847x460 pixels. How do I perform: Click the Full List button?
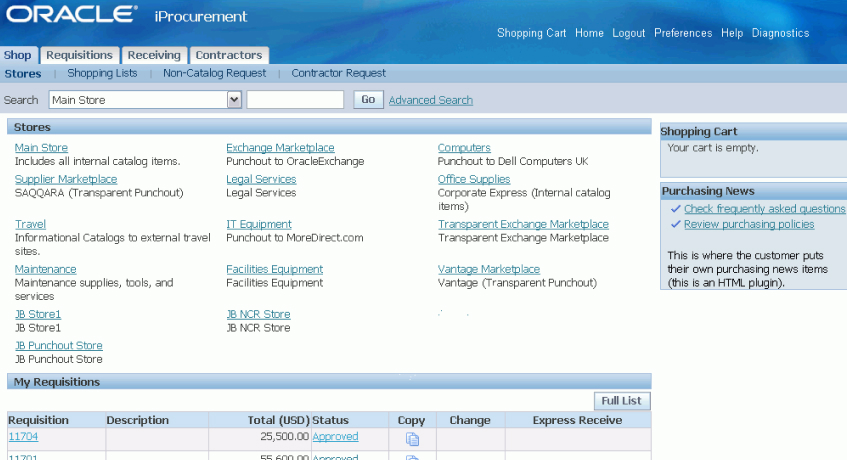coord(621,401)
